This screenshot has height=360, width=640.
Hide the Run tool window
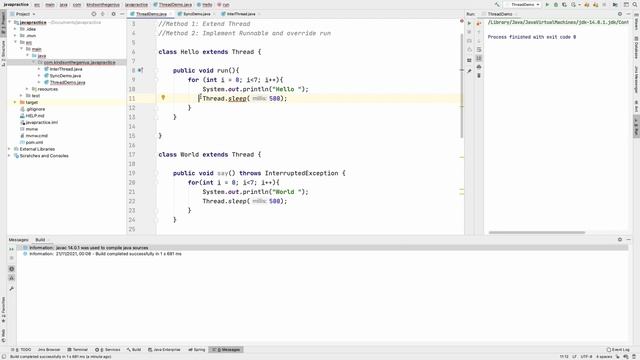[629, 14]
